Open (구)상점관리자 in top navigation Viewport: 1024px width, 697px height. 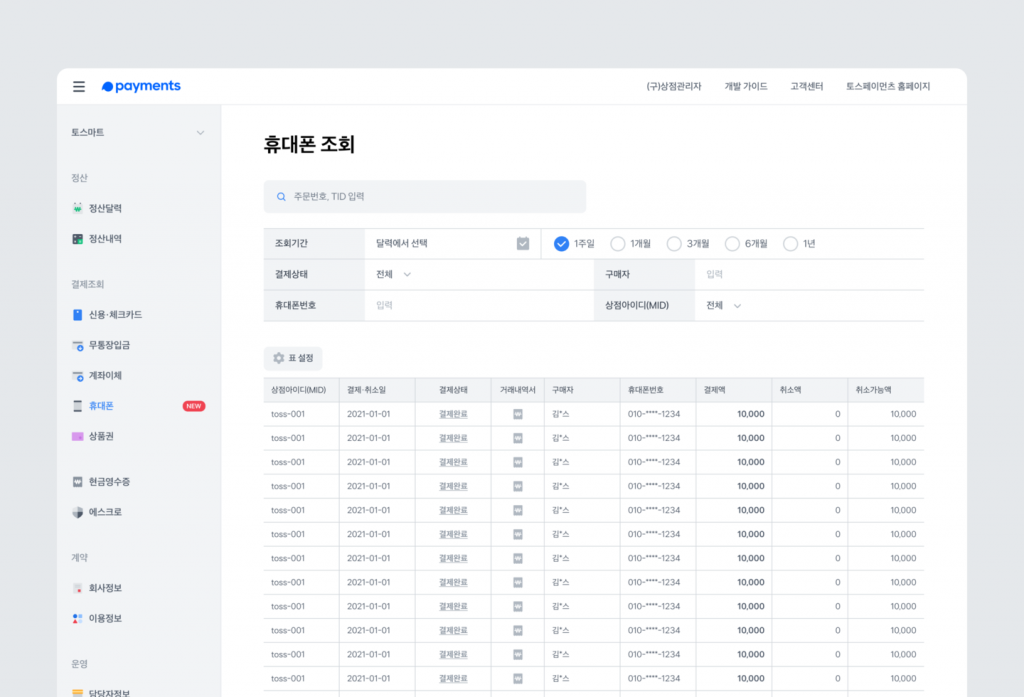pos(674,86)
